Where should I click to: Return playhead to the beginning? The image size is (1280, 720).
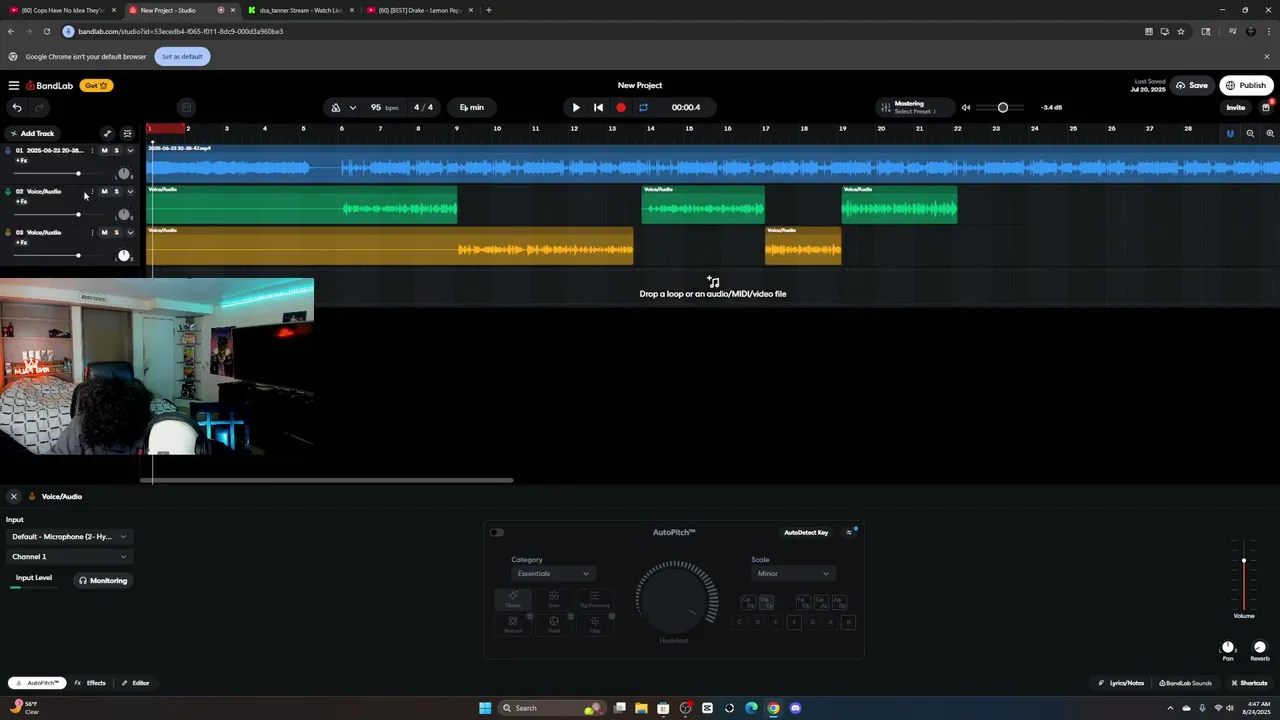(x=598, y=107)
